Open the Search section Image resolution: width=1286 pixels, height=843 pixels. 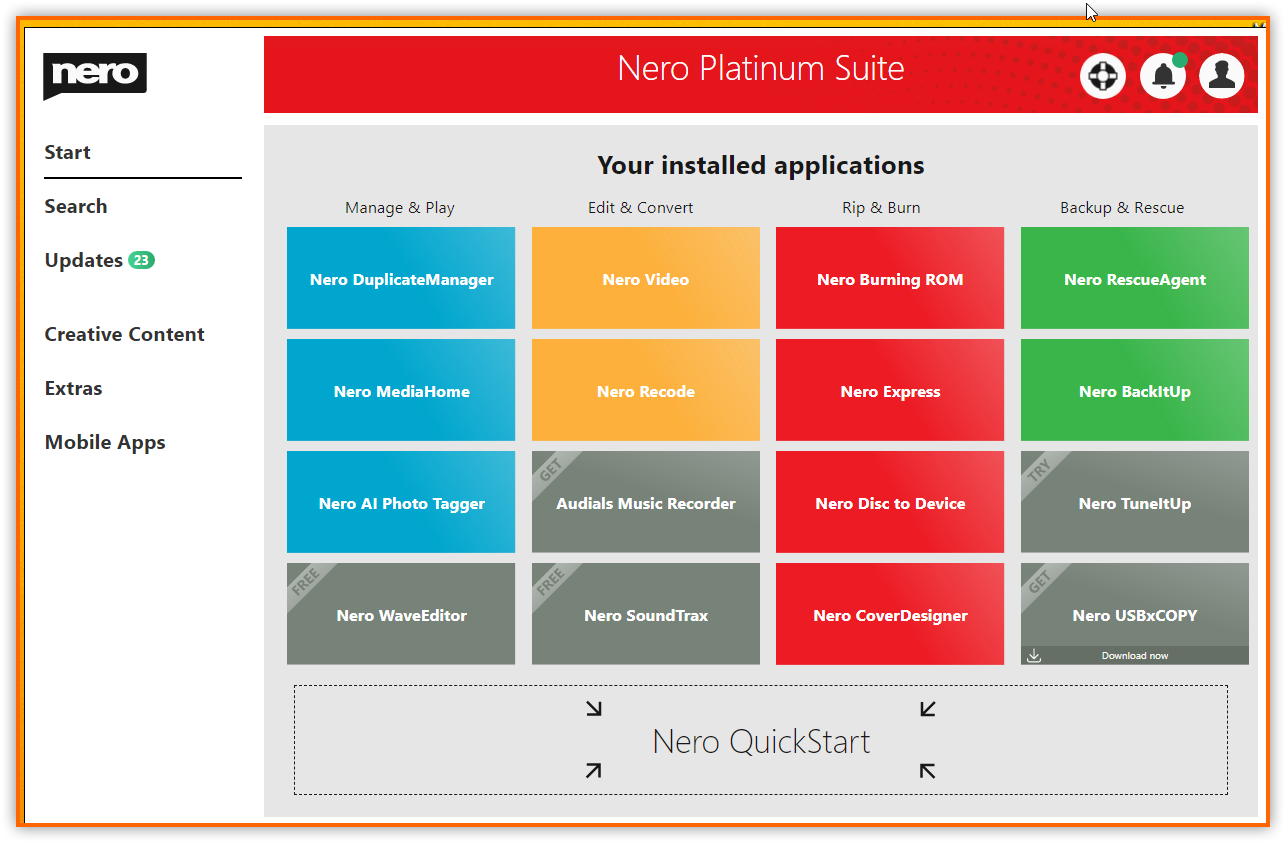pyautogui.click(x=76, y=206)
